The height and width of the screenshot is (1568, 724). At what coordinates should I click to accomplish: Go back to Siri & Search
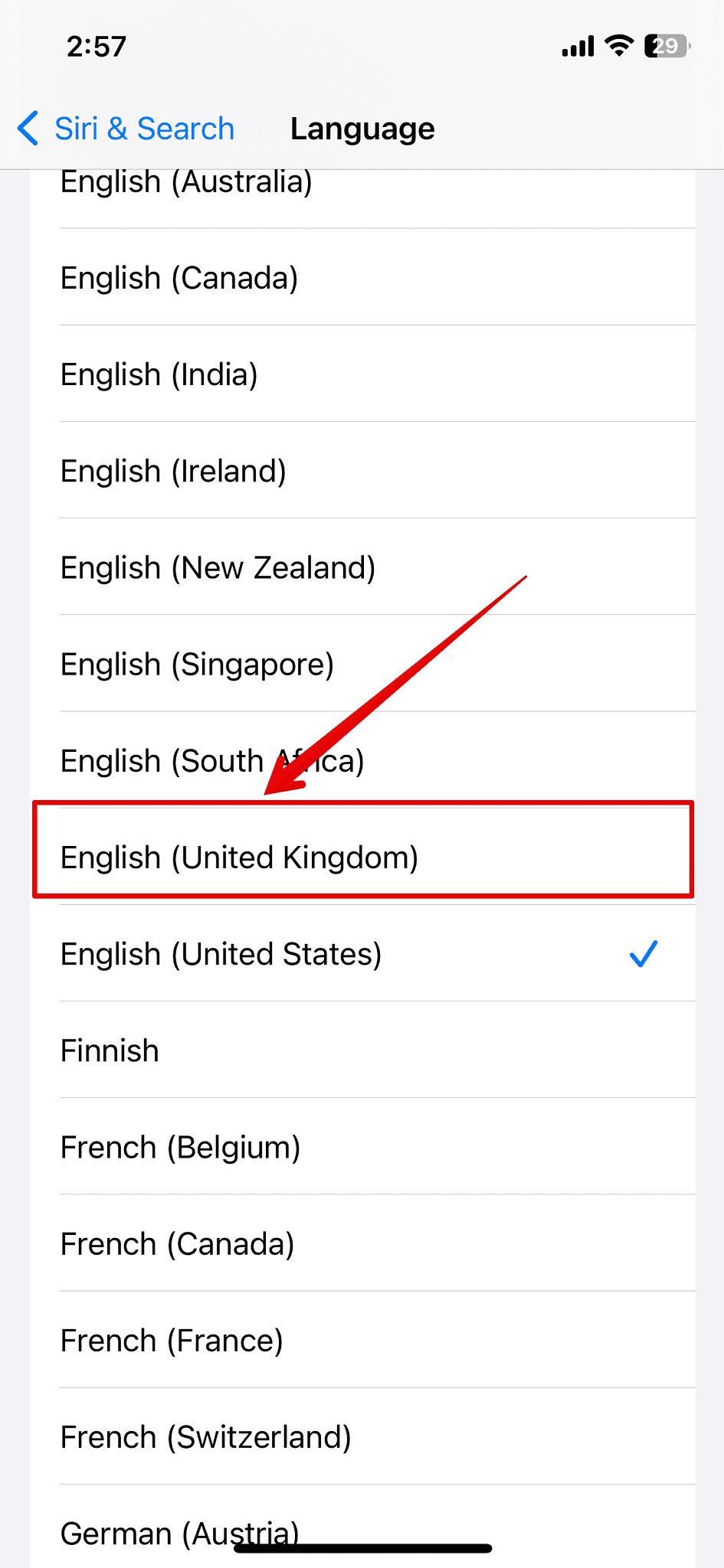144,129
